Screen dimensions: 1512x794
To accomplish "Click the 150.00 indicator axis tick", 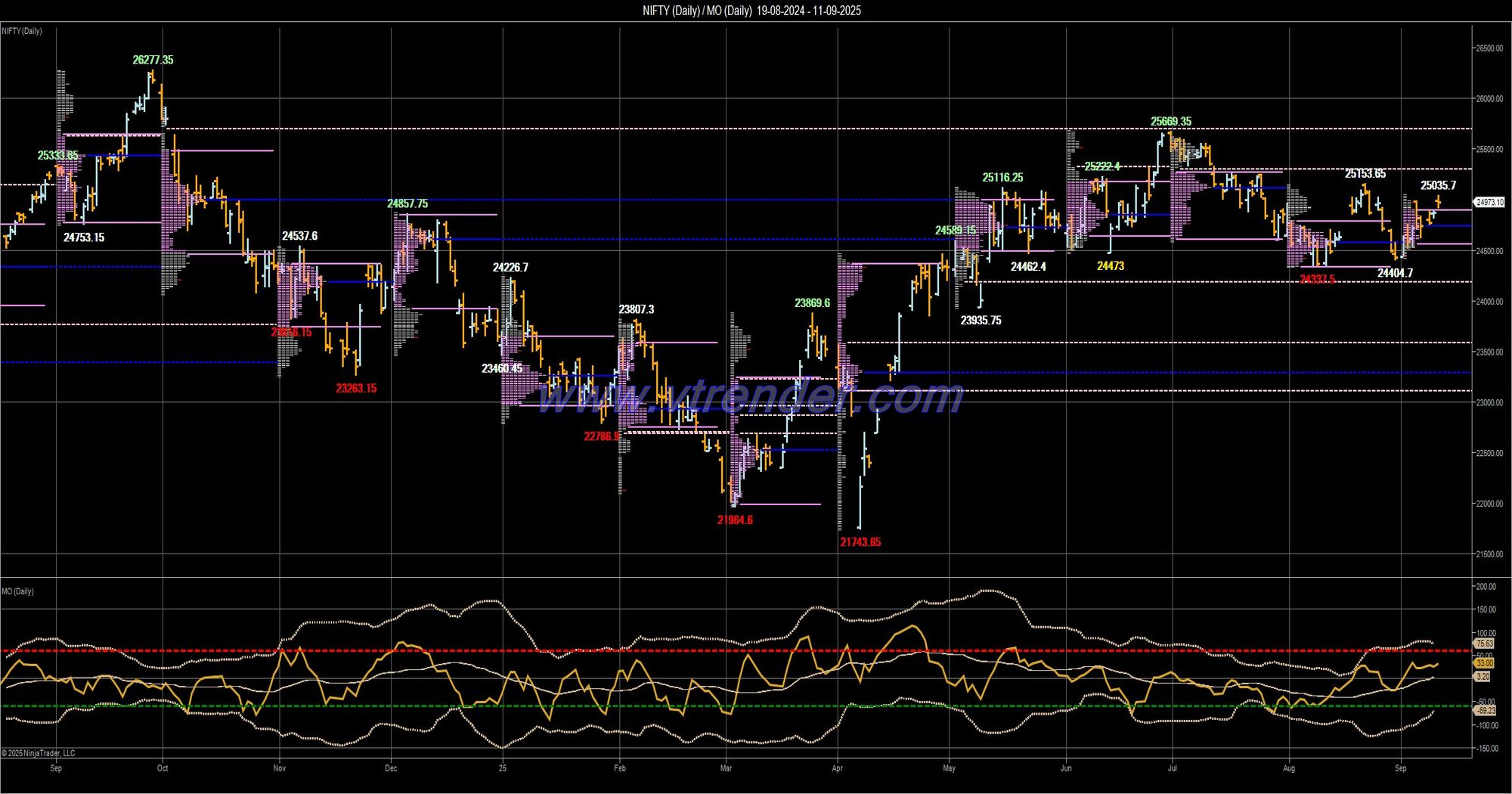I will click(x=1486, y=609).
